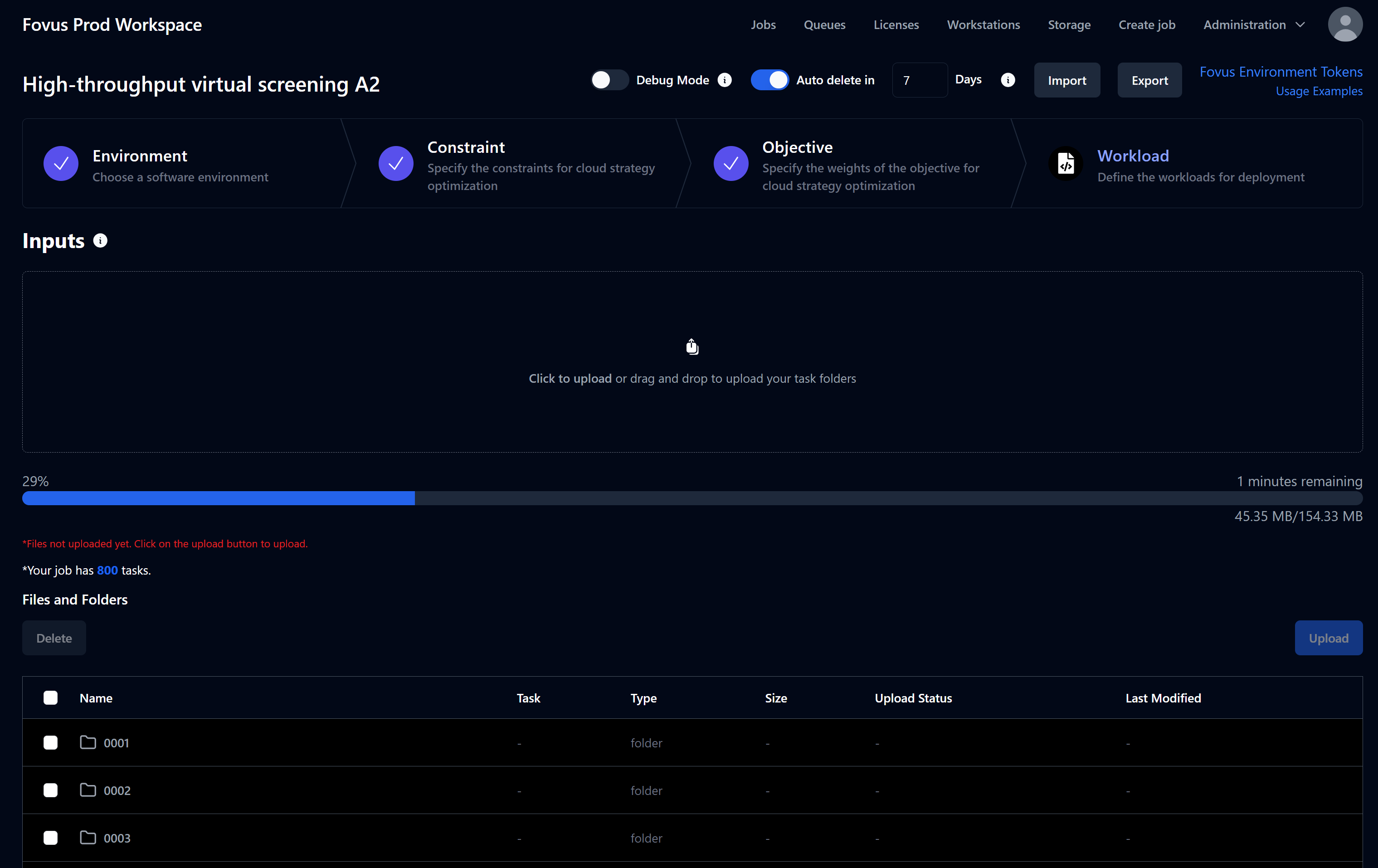Open Fovus Environment Tokens link
Screen dimensions: 1378x868
(x=1281, y=72)
